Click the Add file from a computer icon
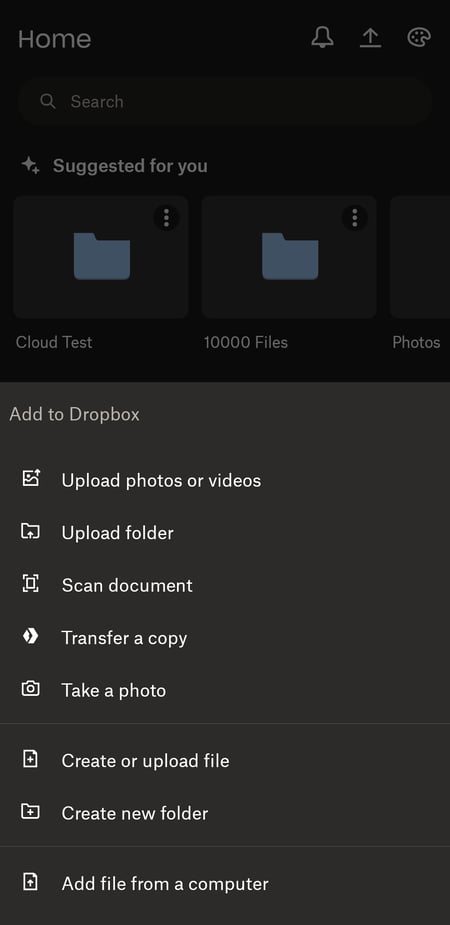 click(x=30, y=882)
